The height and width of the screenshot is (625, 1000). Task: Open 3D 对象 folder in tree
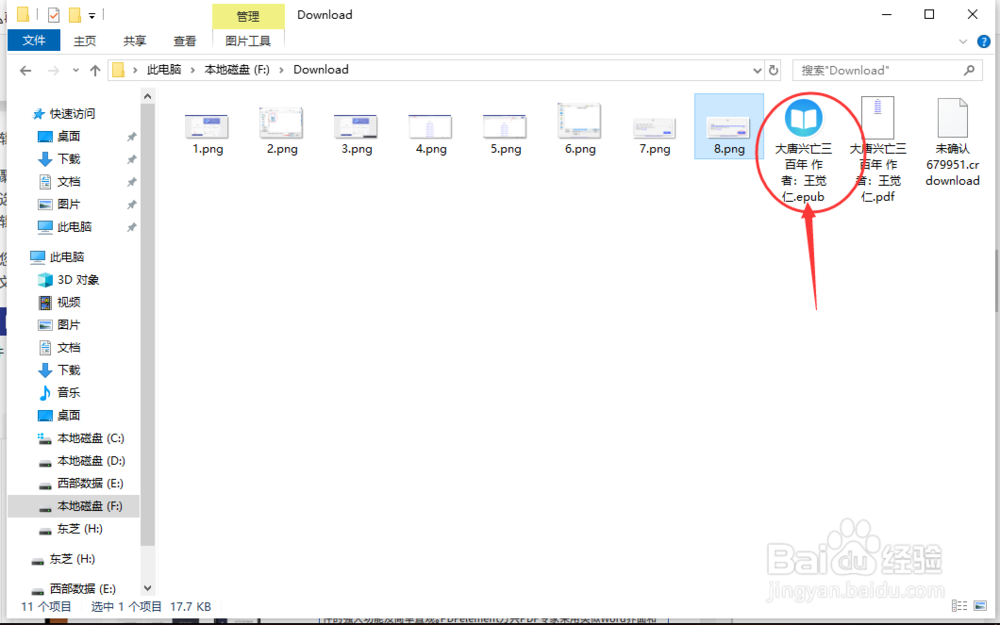(78, 280)
